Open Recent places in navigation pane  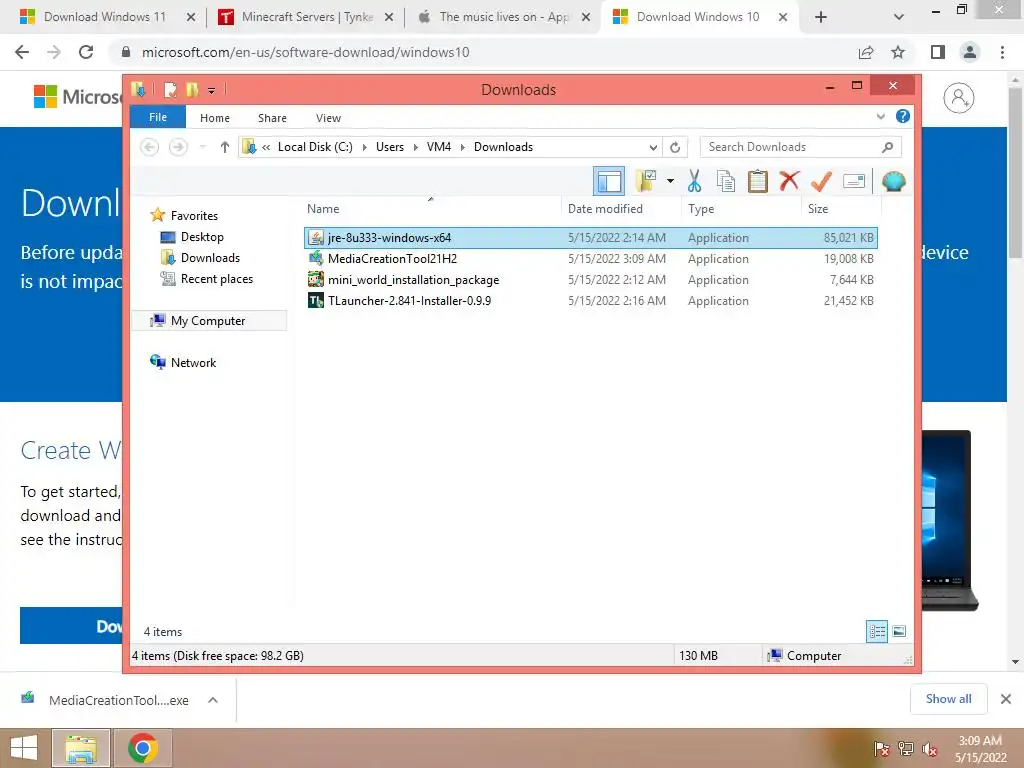tap(216, 279)
